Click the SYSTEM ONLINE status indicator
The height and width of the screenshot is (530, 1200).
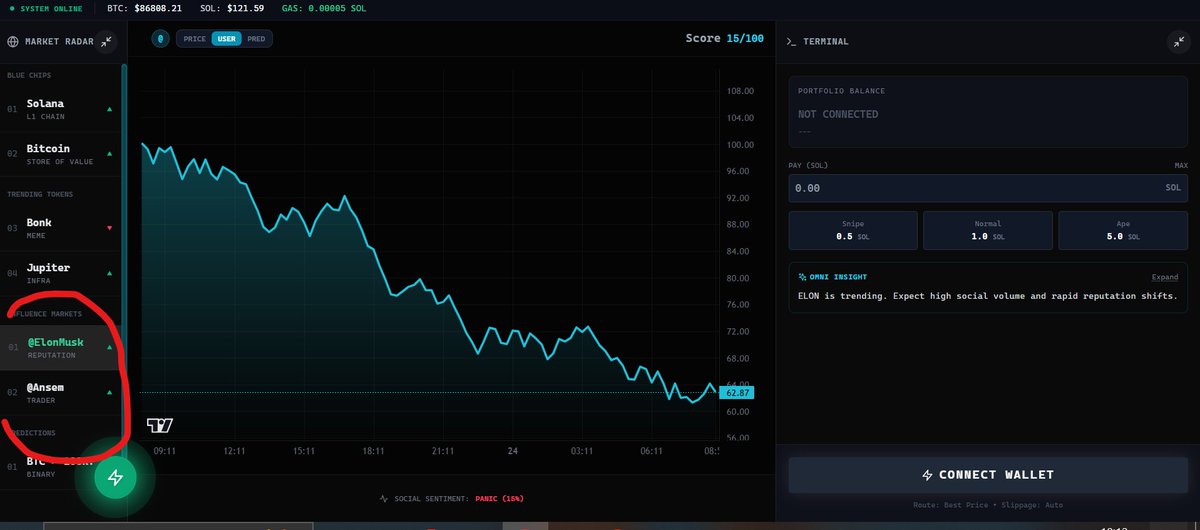(x=44, y=8)
